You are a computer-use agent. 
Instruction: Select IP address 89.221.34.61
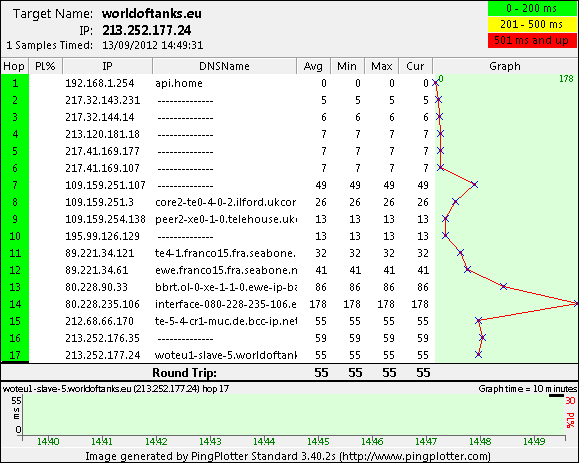point(96,270)
